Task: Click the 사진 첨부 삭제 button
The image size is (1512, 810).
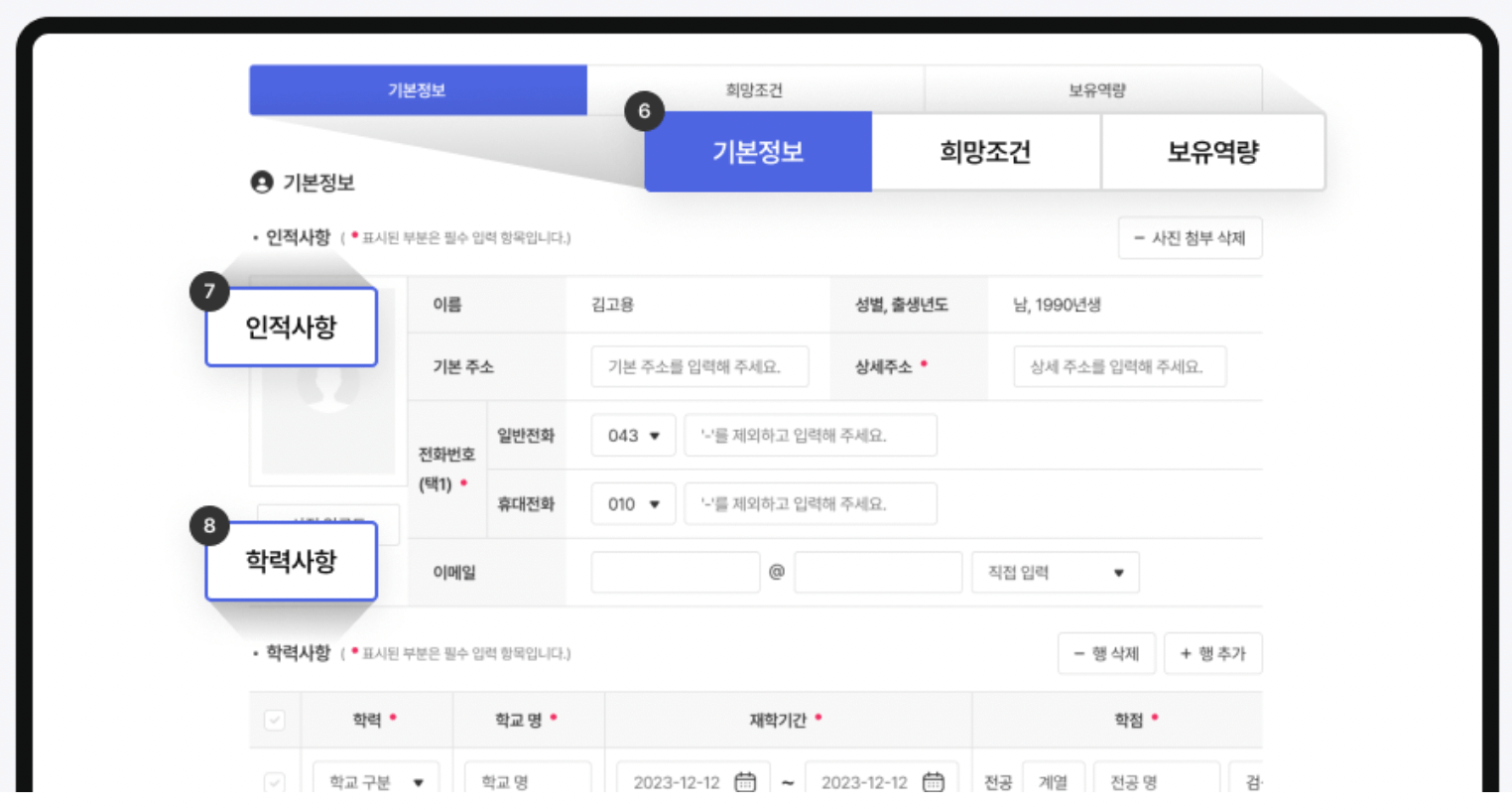Action: 1190,237
